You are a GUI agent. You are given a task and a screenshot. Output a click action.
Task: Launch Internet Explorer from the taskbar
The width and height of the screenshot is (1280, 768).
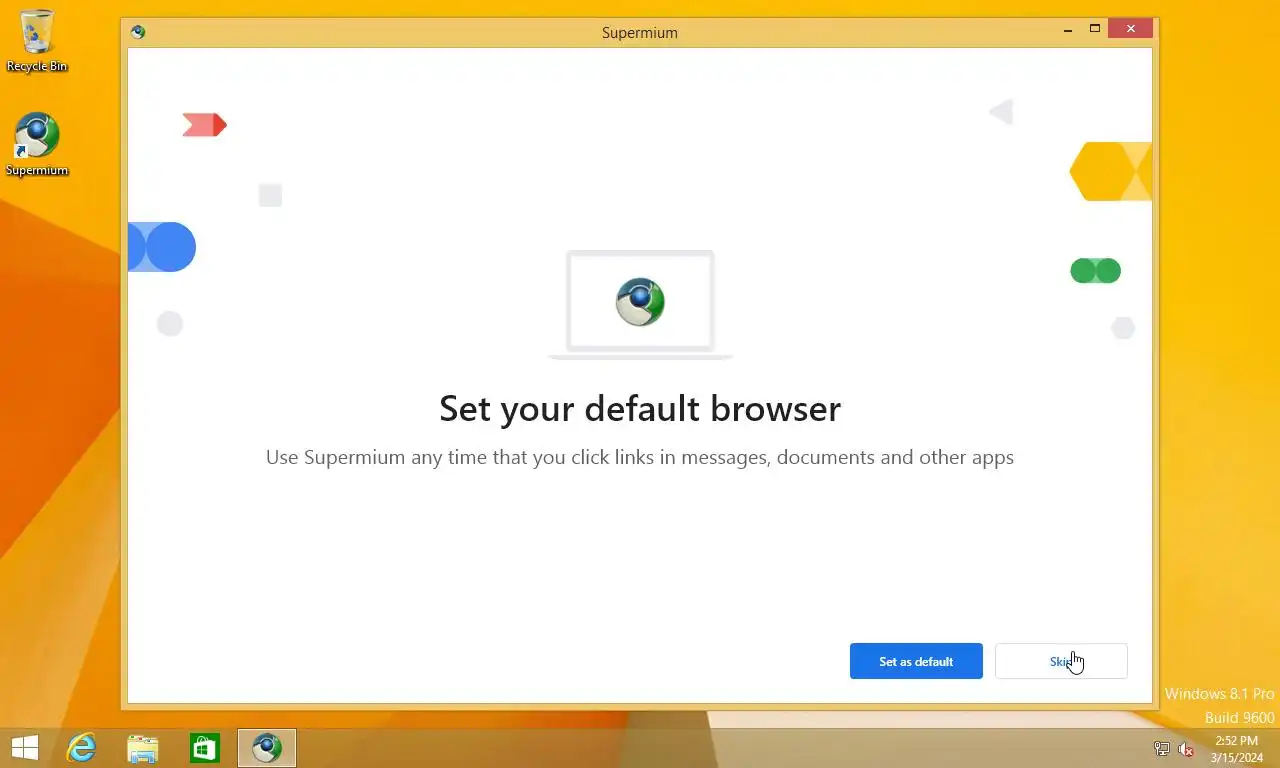[x=81, y=748]
